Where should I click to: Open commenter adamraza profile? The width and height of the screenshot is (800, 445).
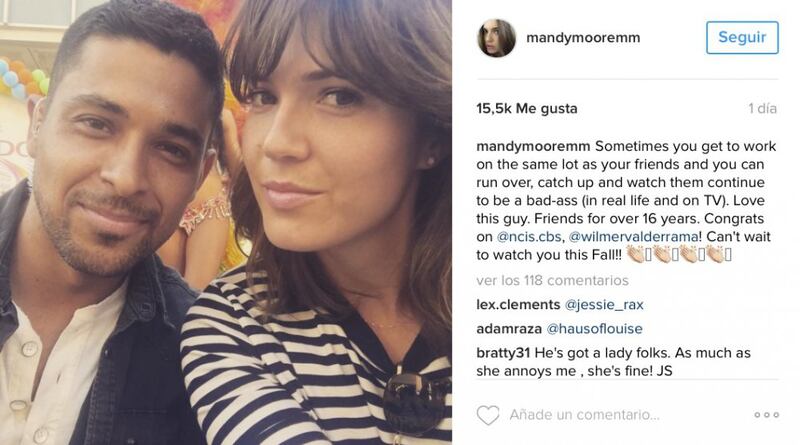pyautogui.click(x=509, y=329)
